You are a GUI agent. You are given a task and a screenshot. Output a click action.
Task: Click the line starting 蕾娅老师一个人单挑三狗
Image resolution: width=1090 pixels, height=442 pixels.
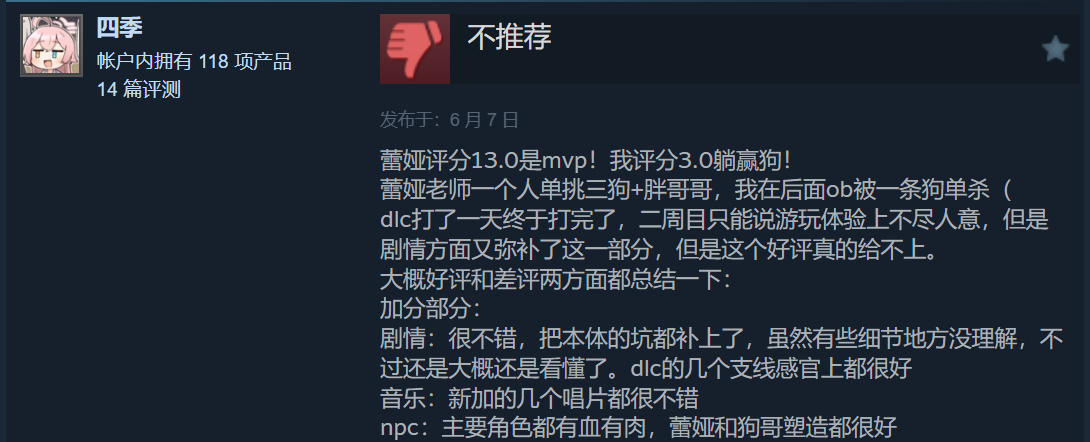tap(698, 190)
